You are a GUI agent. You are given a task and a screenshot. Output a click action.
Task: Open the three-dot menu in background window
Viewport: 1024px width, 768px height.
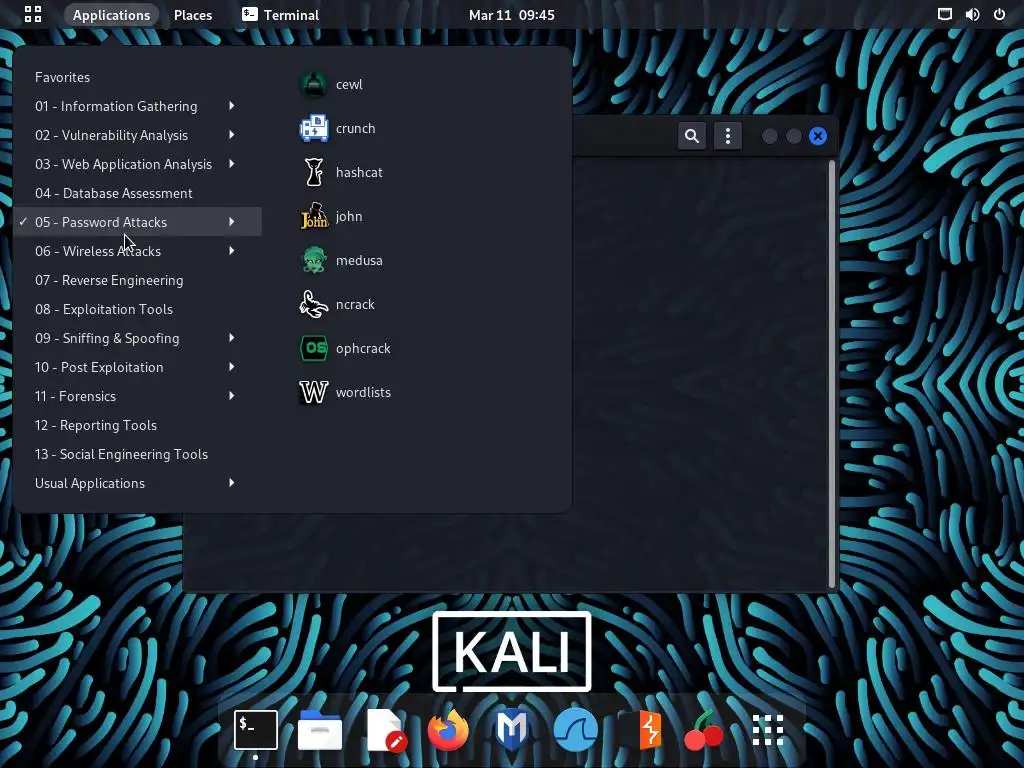728,136
